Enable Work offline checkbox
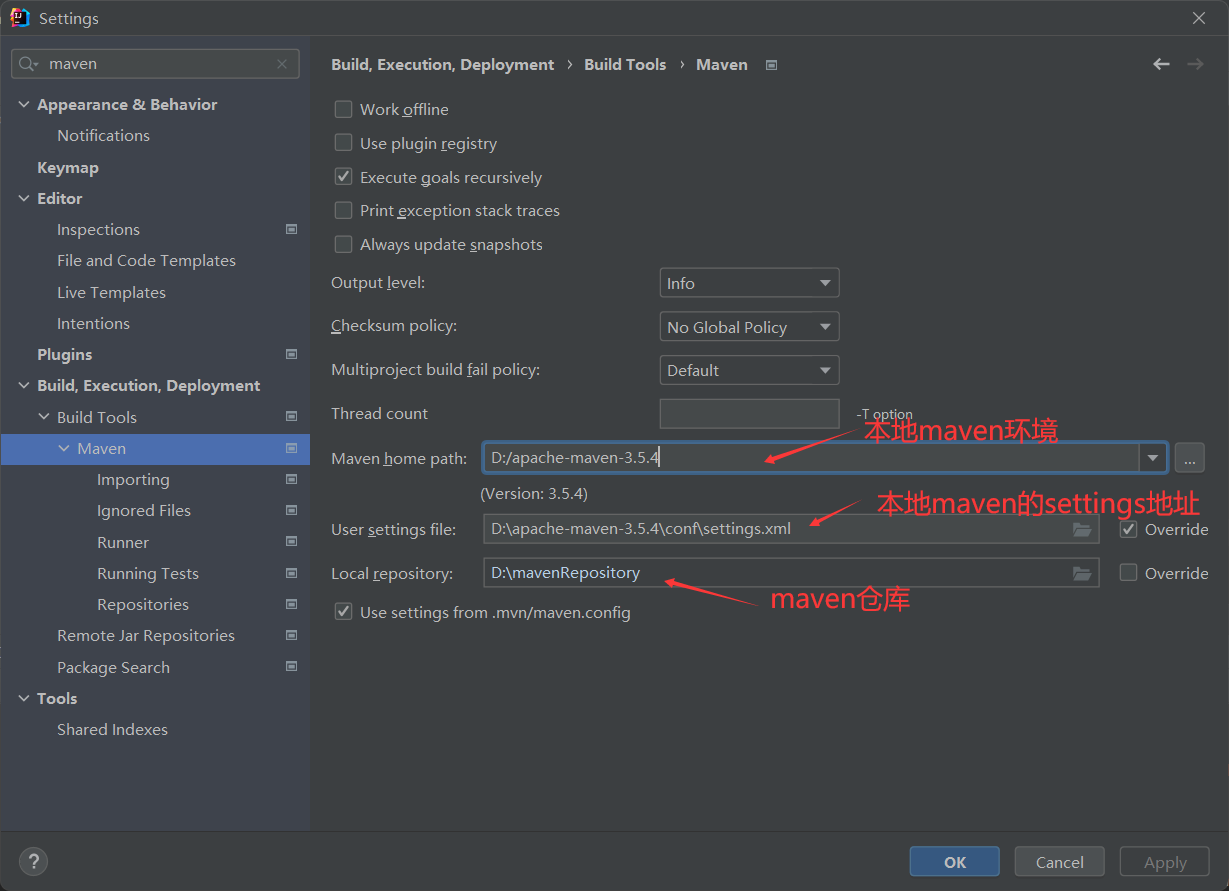This screenshot has width=1229, height=891. (343, 109)
